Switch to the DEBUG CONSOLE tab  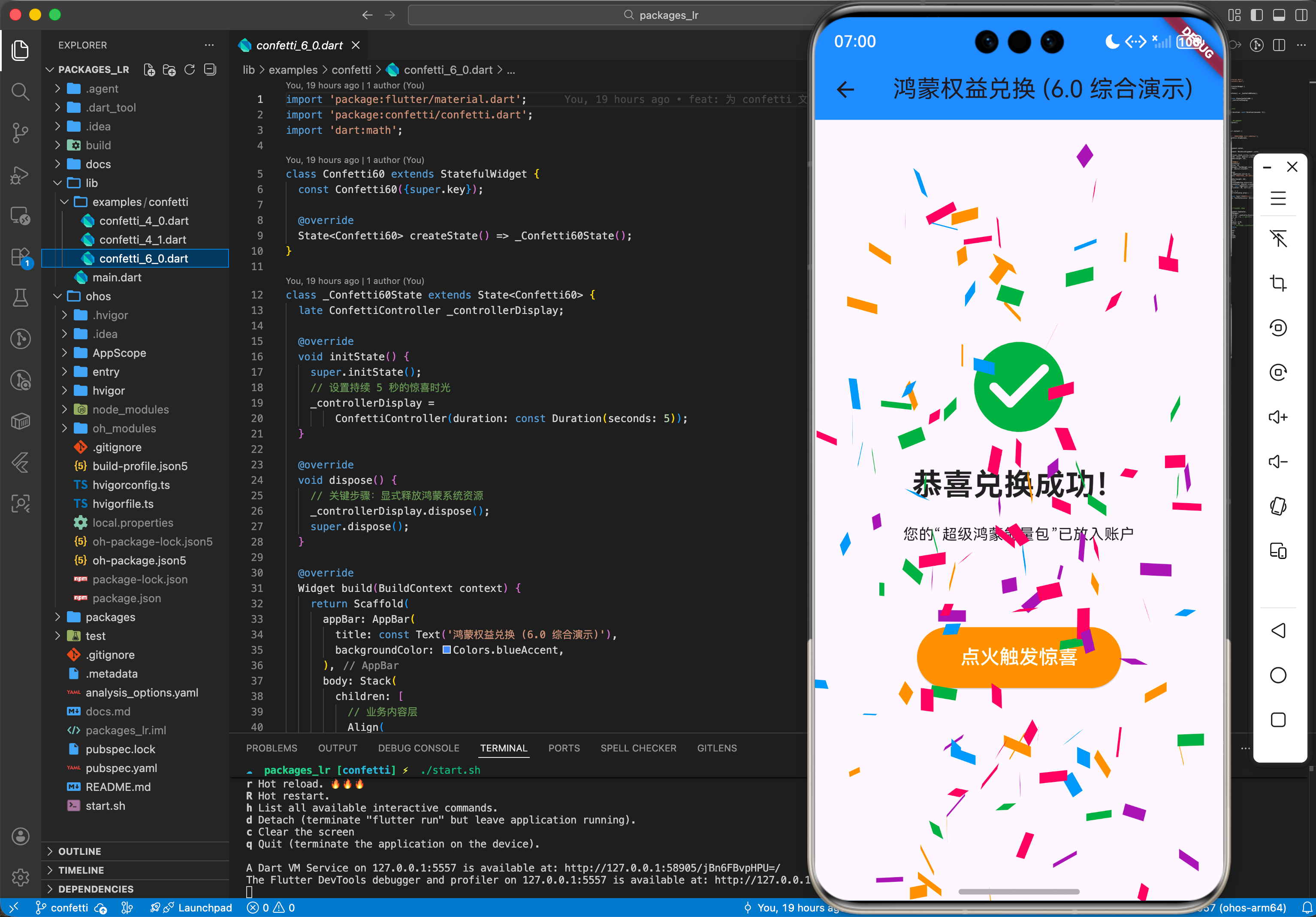pos(418,748)
